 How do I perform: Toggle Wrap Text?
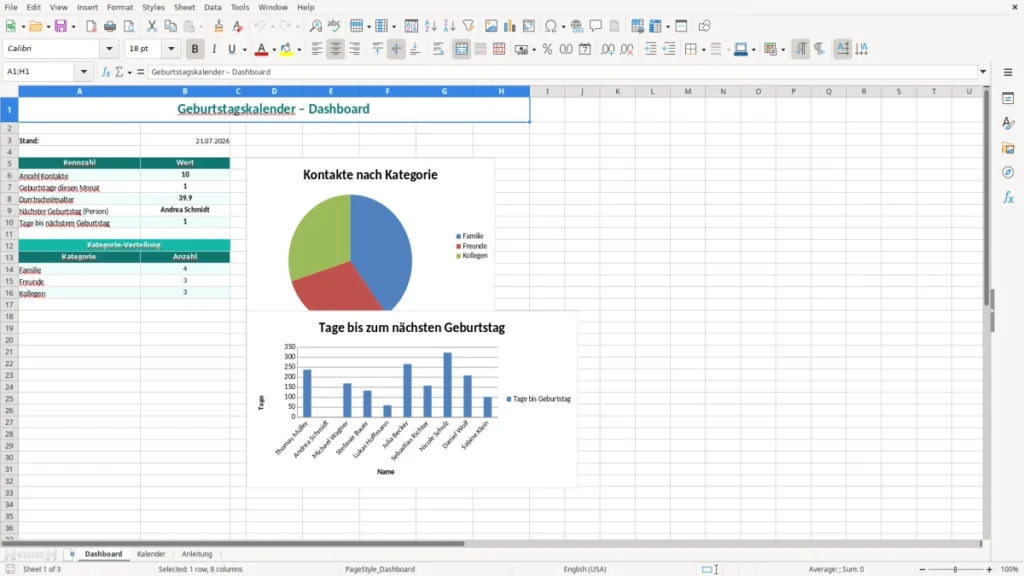(x=438, y=49)
